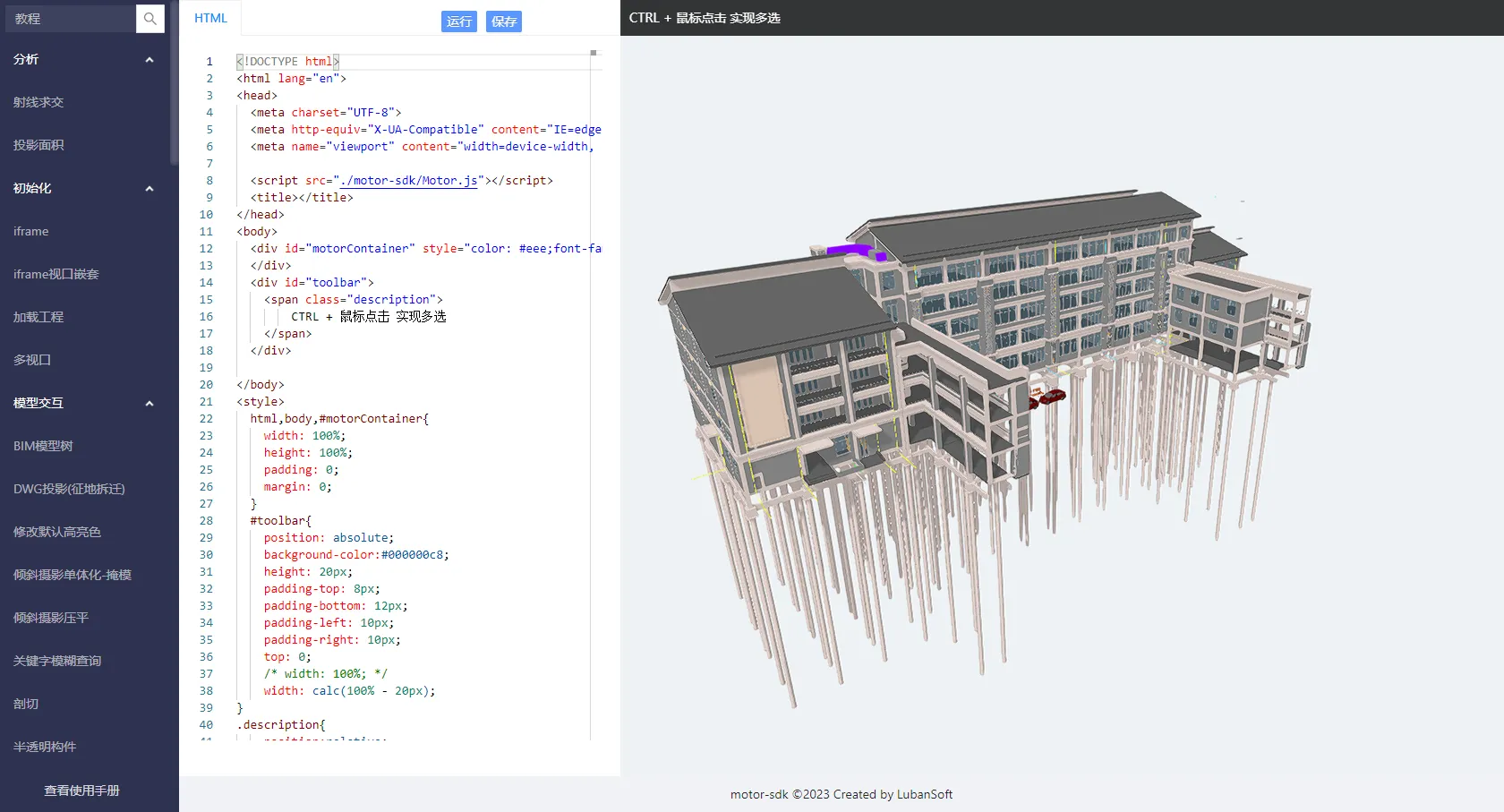Screen dimensions: 1504x812
Task: Click the .description{ selector in code
Action: [281, 725]
